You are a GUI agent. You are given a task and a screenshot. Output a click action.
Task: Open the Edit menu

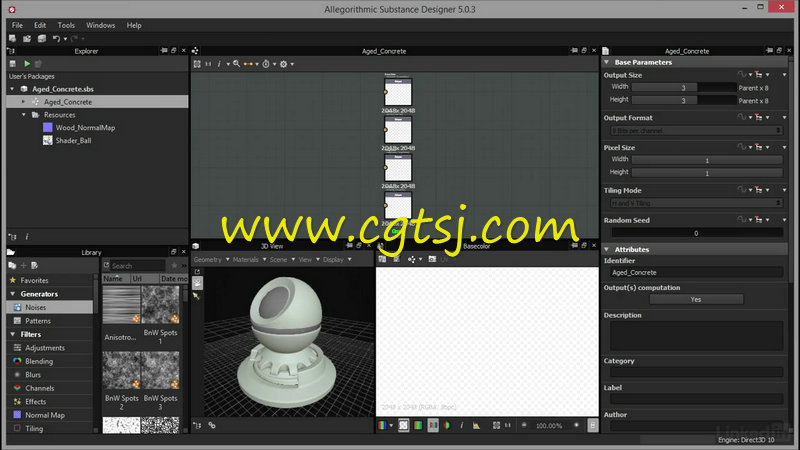pyautogui.click(x=40, y=25)
